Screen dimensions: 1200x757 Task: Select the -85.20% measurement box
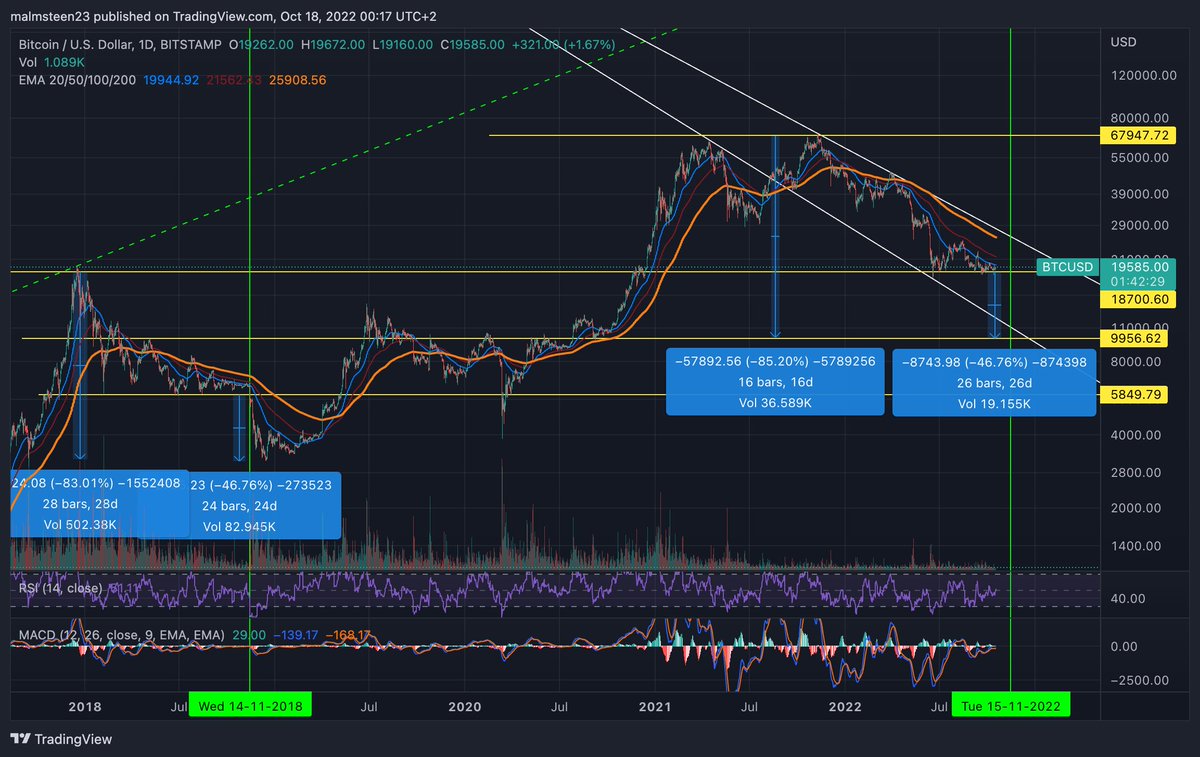pos(776,382)
